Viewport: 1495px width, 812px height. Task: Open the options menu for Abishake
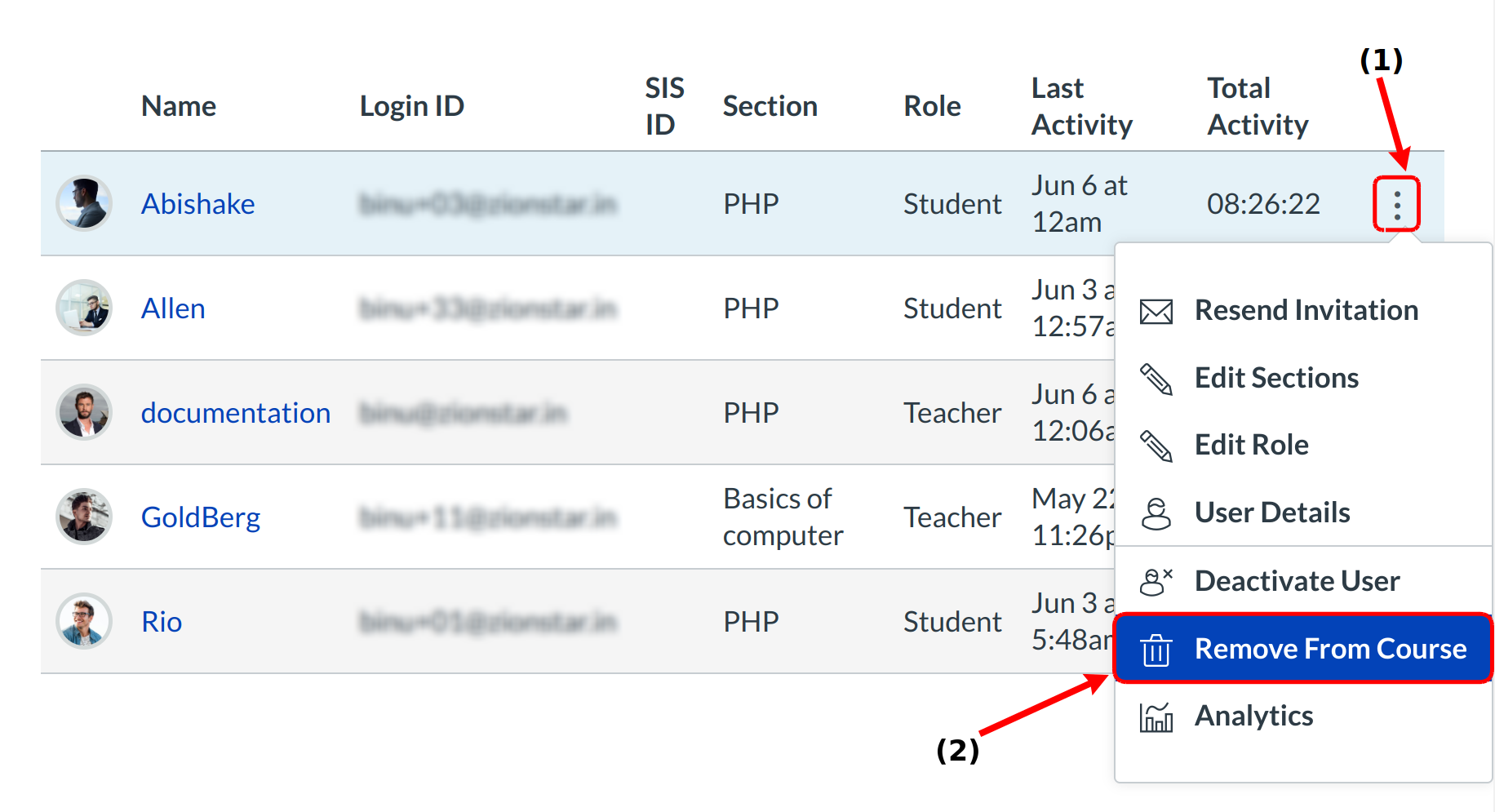click(1396, 204)
